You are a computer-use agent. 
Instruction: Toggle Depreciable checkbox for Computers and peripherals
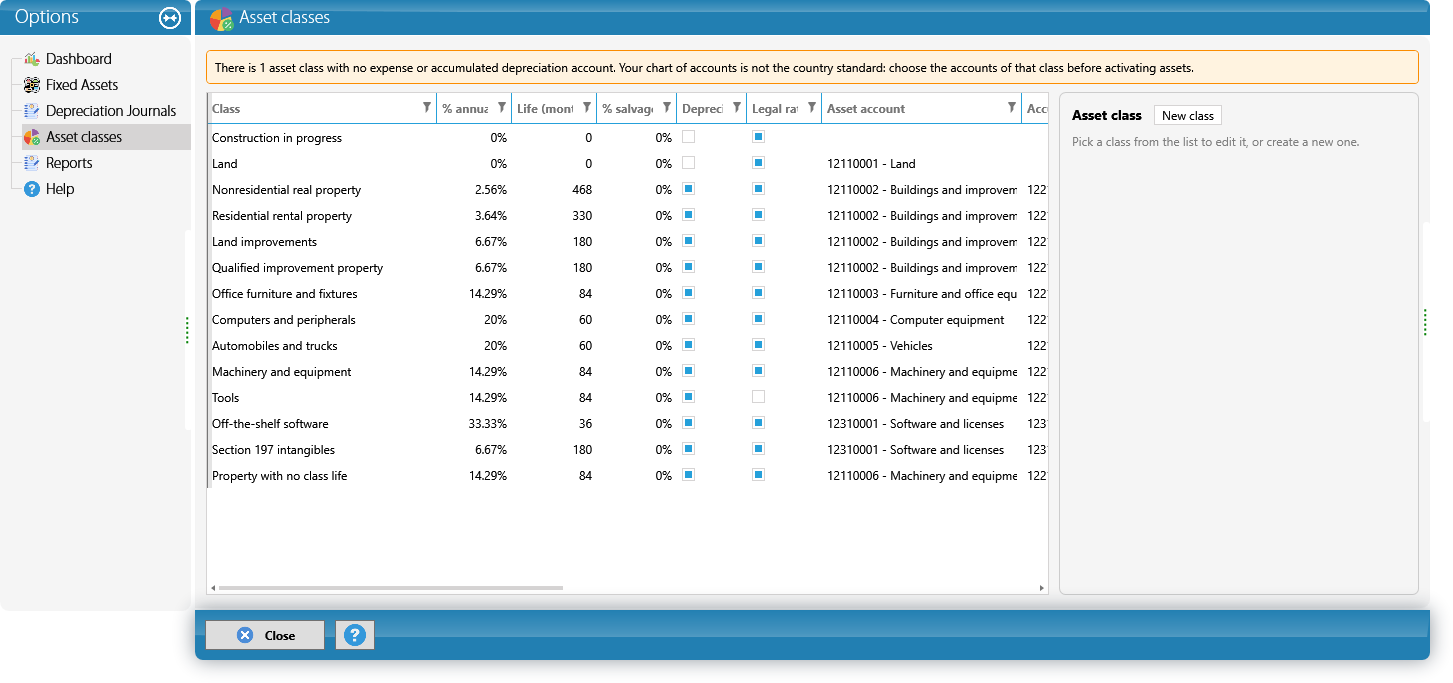point(688,319)
